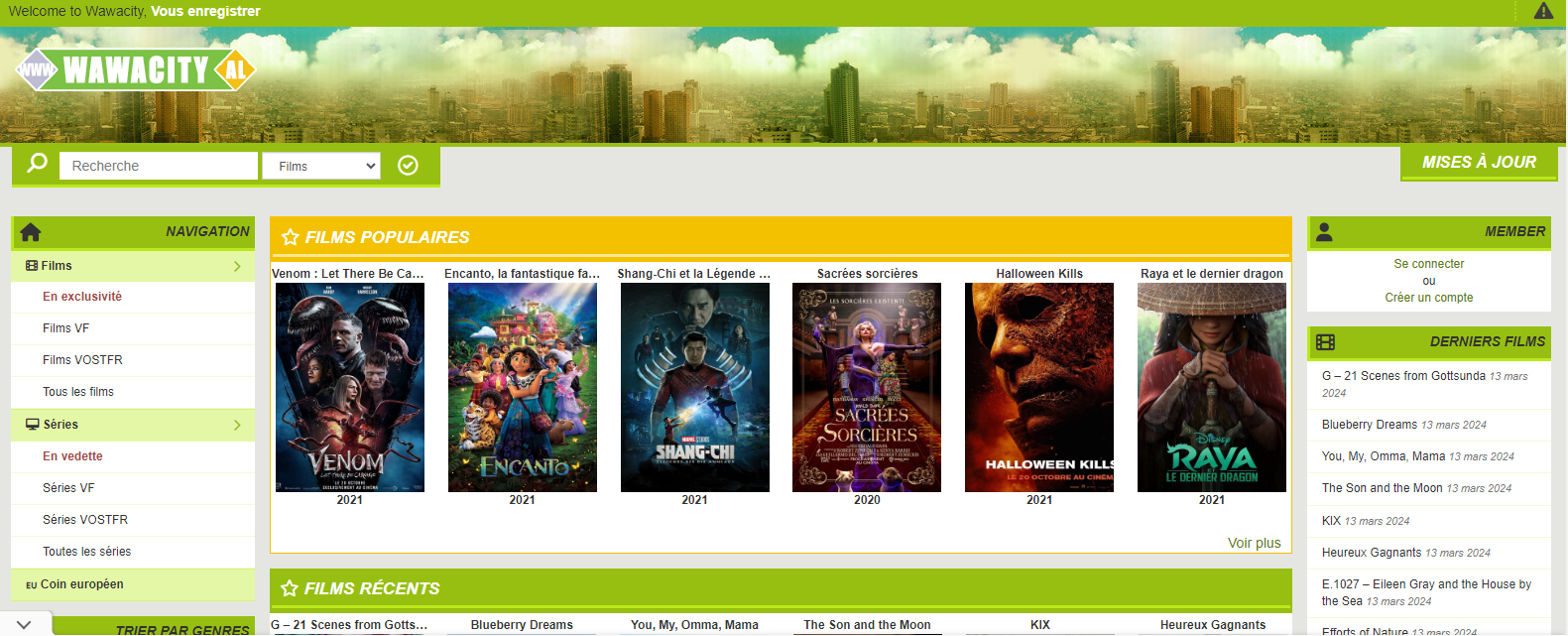Click recent film title 'The Son and the Moon'

867,625
